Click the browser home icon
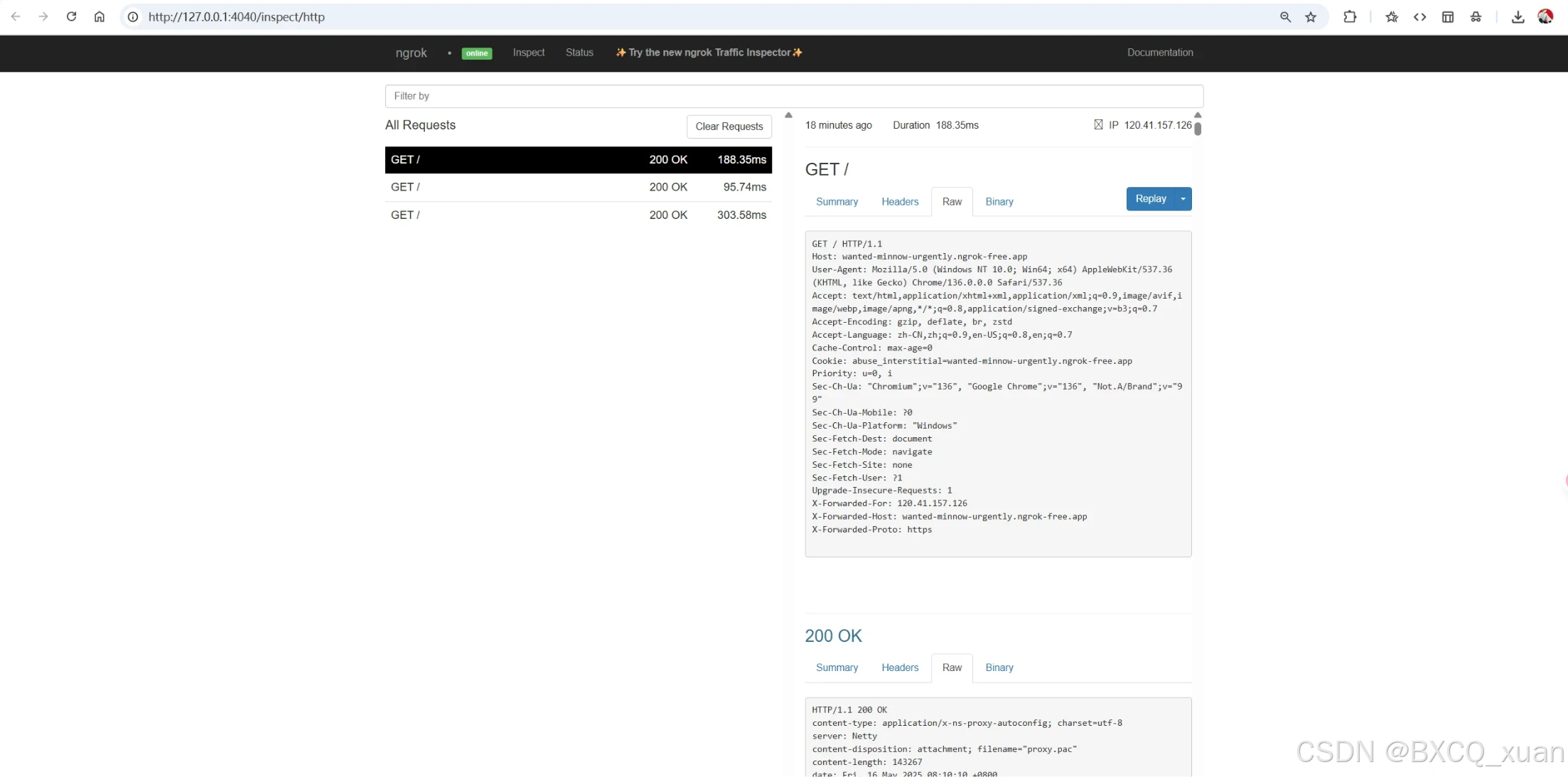Viewport: 1568px width, 777px height. pos(100,16)
